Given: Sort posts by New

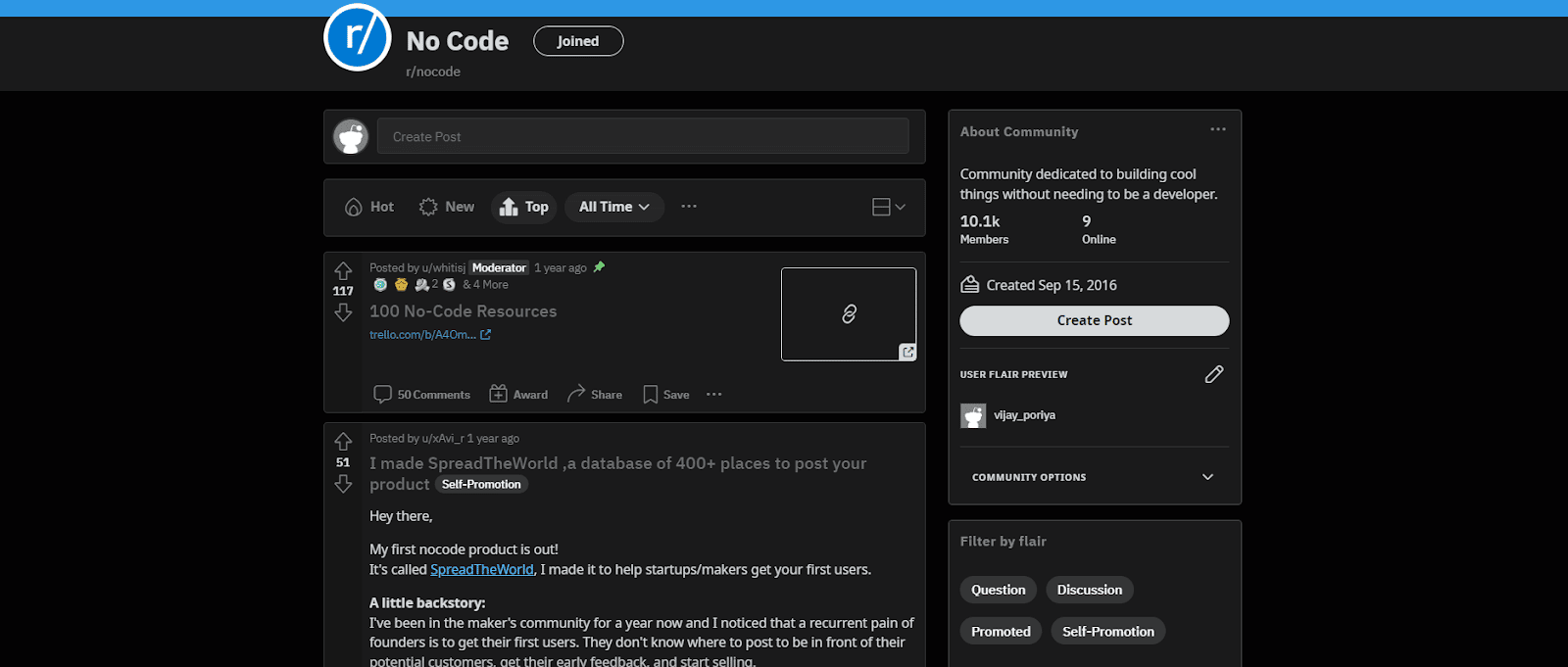Looking at the screenshot, I should (x=447, y=207).
